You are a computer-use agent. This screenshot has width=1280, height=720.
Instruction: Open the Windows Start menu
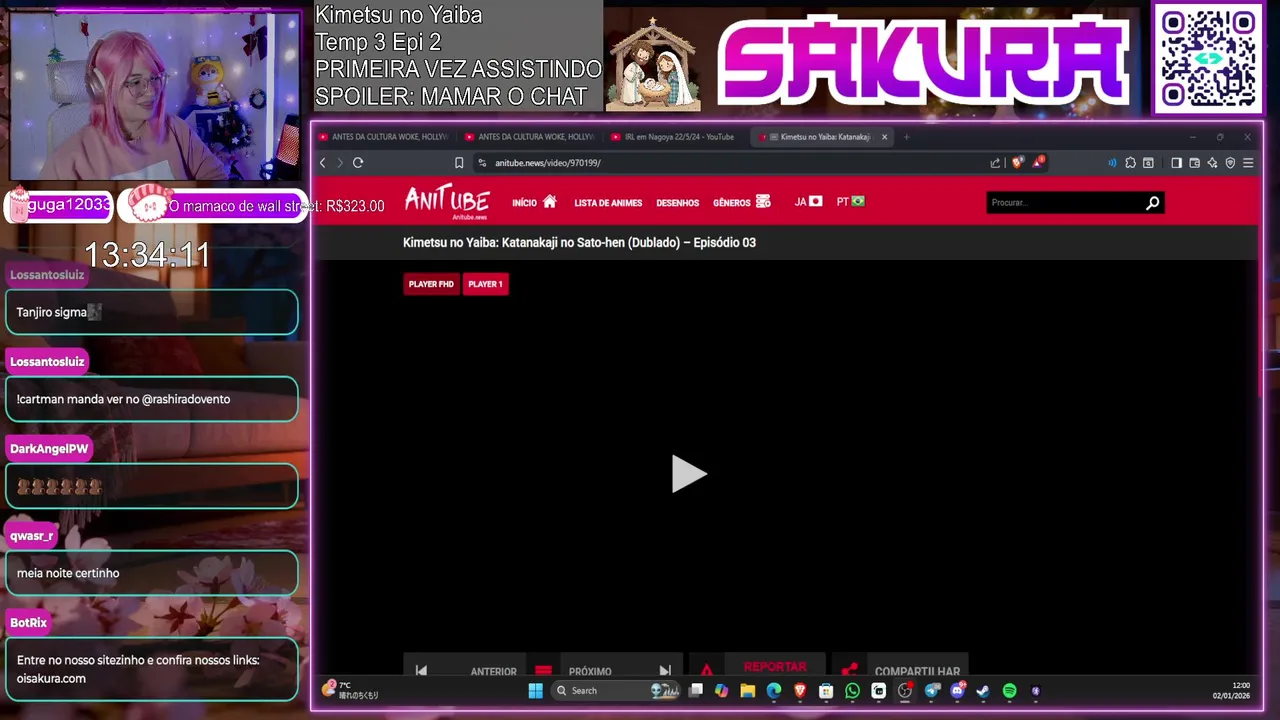point(535,691)
